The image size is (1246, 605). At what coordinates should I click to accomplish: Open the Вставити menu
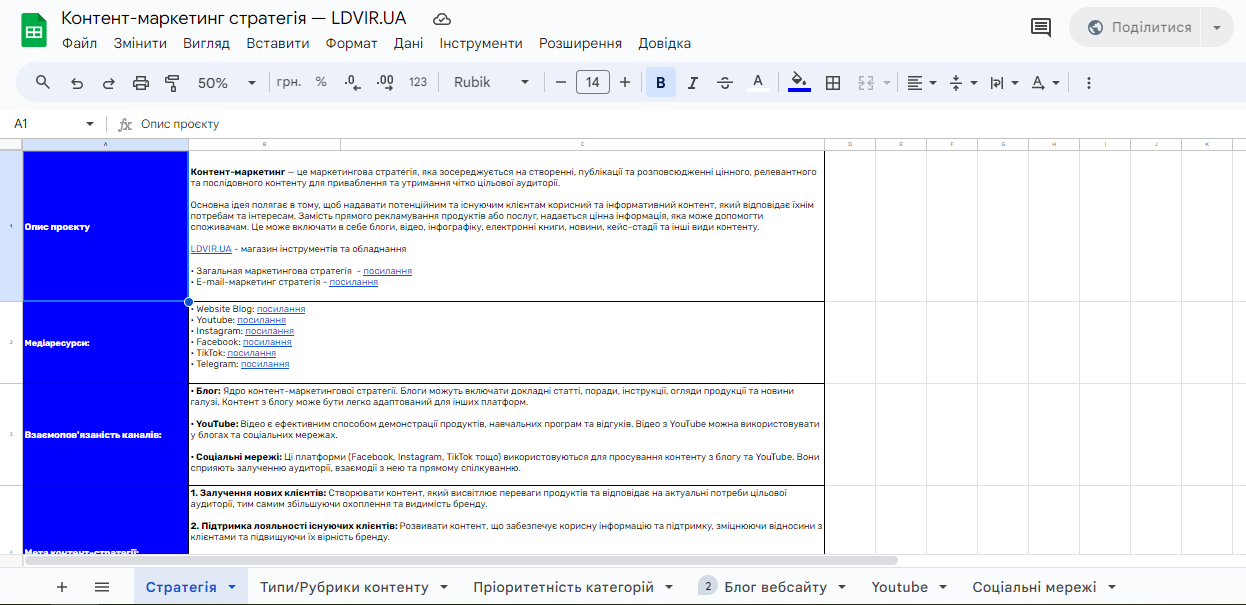point(278,43)
